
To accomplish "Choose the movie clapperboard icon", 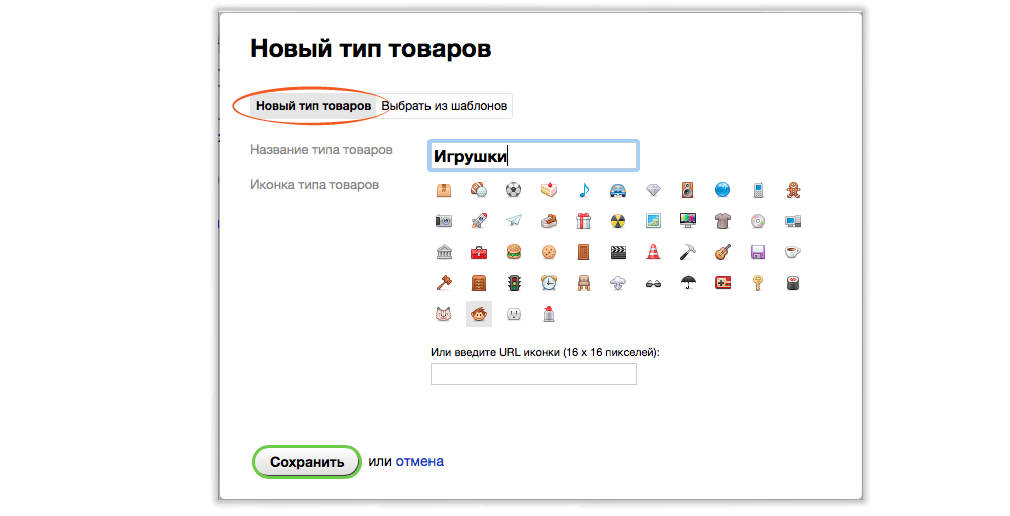I will 618,252.
